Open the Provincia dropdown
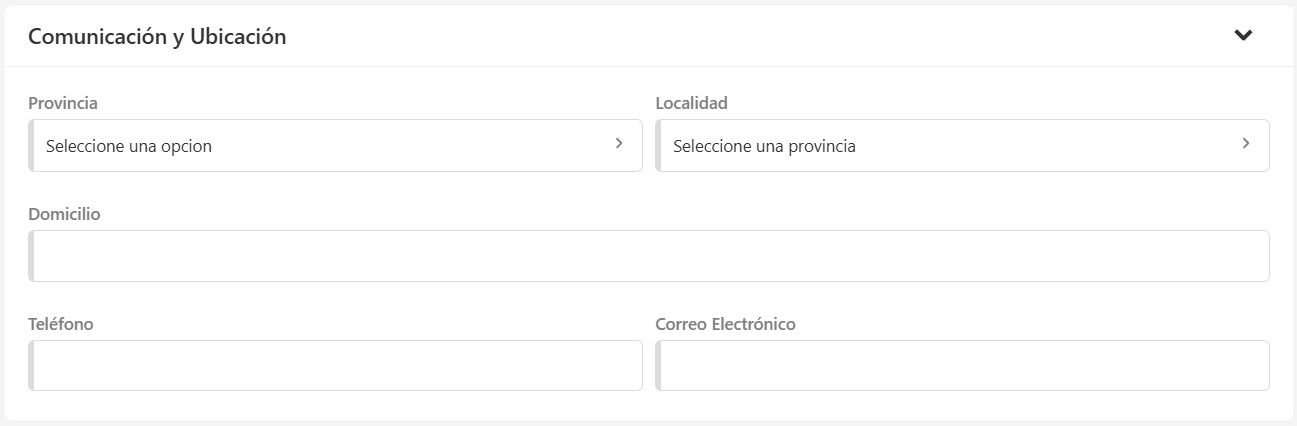 [335, 146]
